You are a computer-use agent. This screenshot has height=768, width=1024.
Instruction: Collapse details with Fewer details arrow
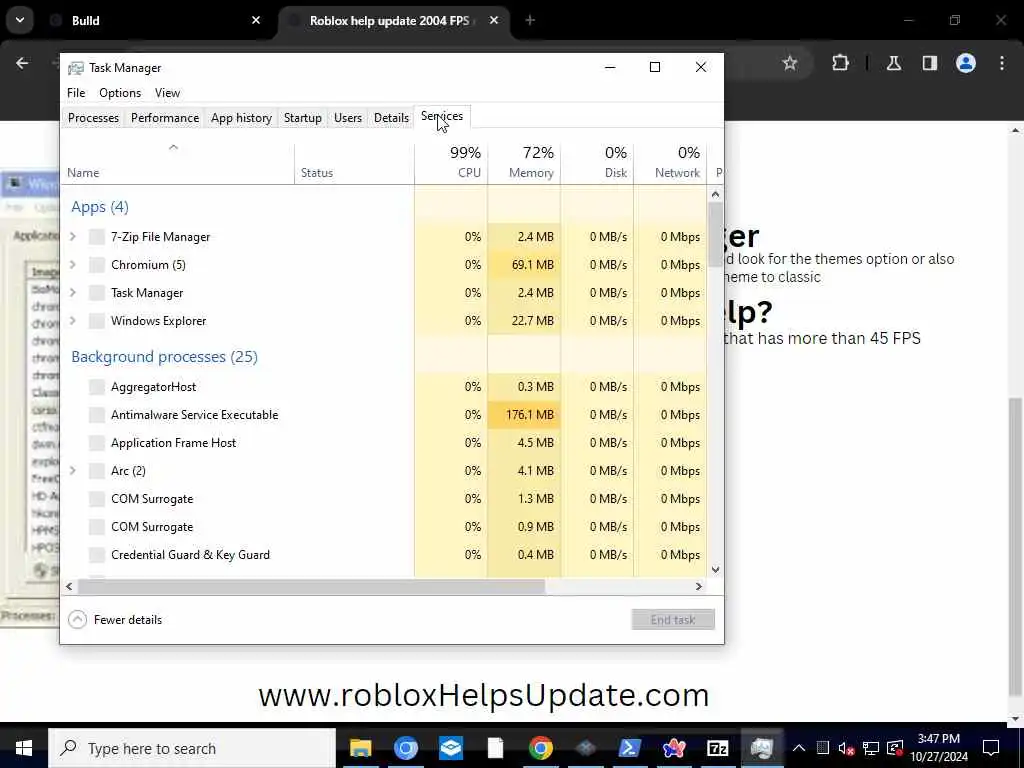[x=77, y=620]
